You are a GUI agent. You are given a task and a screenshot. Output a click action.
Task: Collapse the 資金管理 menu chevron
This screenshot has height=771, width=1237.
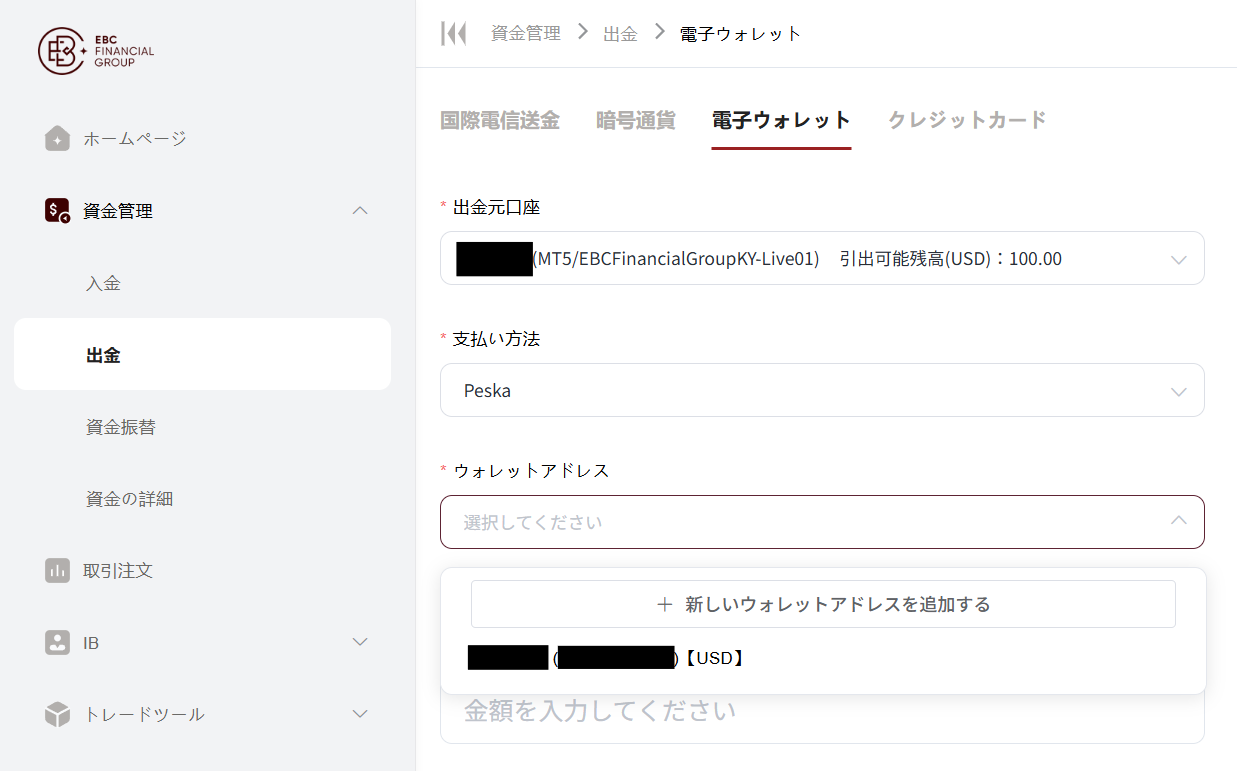361,211
